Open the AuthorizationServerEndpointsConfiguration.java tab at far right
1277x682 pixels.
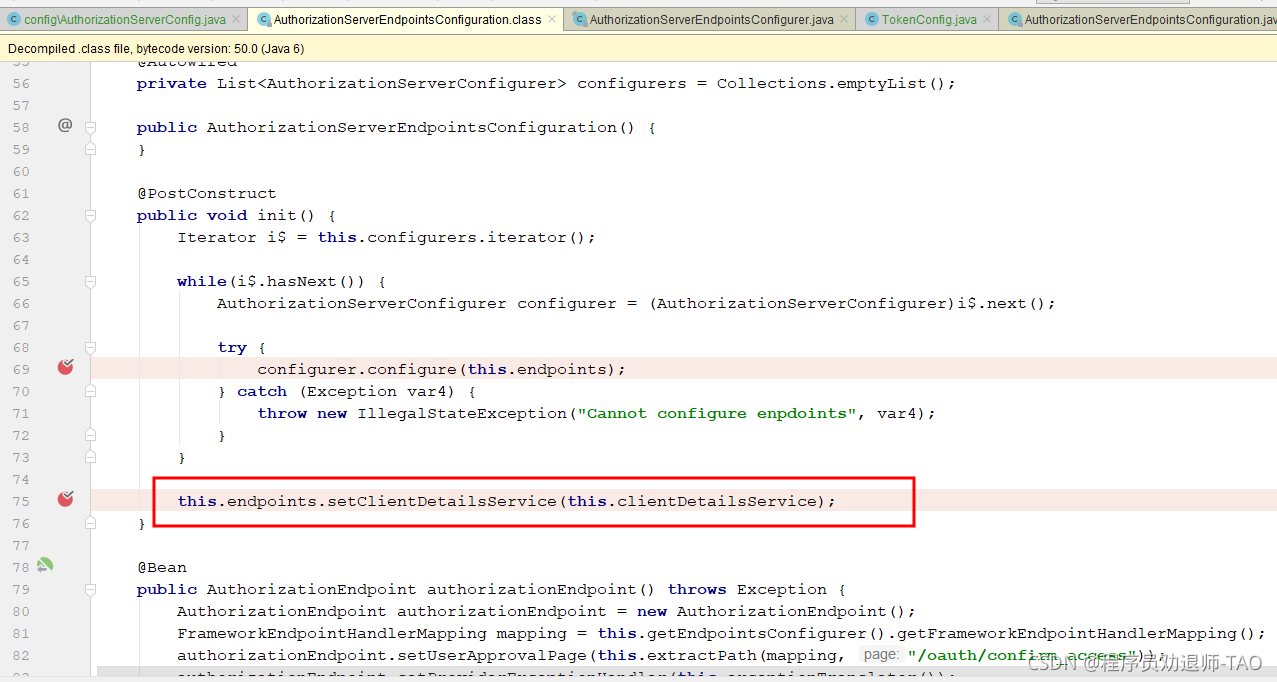pyautogui.click(x=1139, y=19)
